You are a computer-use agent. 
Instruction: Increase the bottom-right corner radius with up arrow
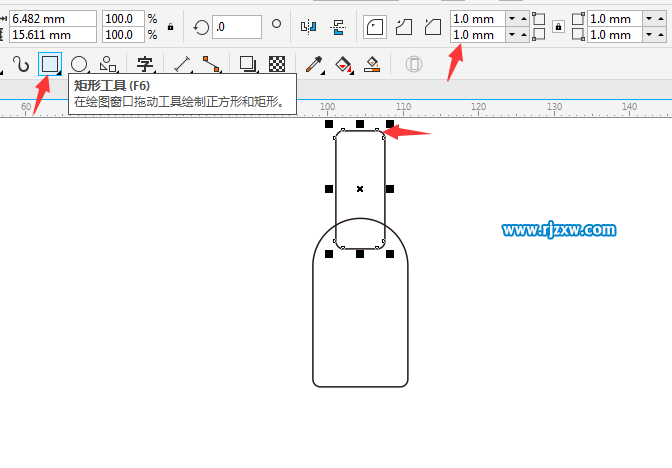tap(661, 34)
